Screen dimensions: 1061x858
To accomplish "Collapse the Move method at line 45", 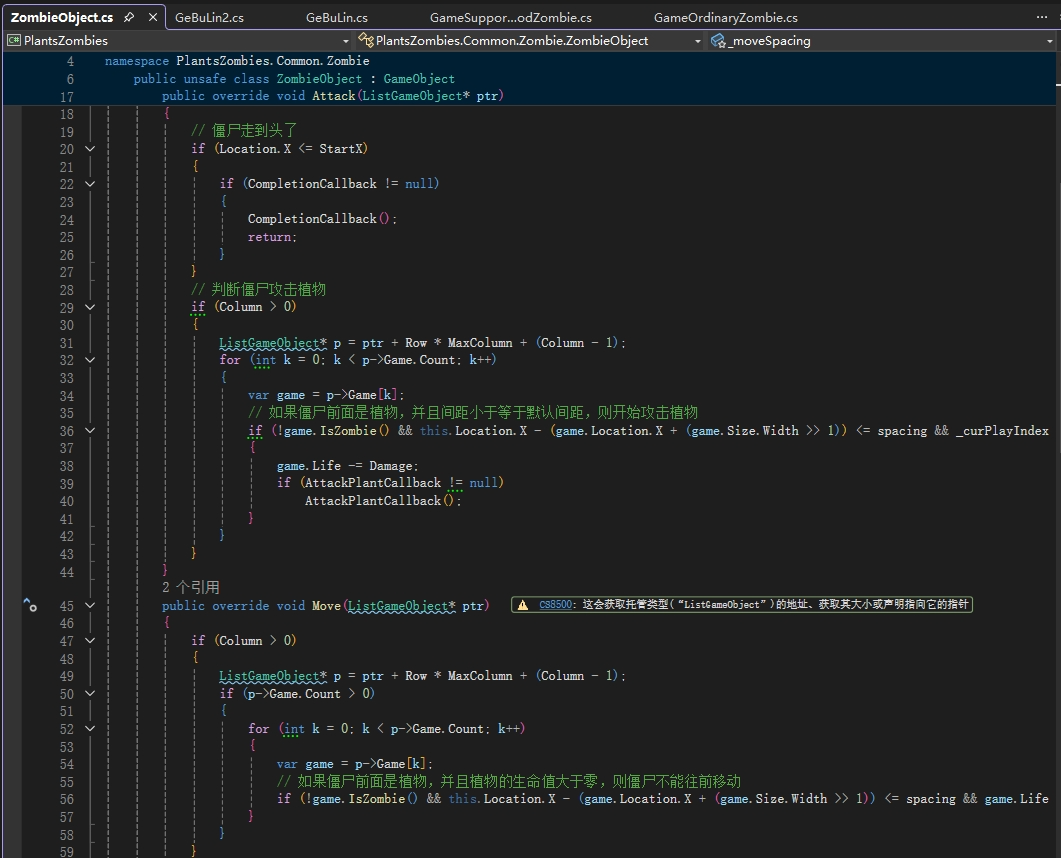I will [x=90, y=606].
